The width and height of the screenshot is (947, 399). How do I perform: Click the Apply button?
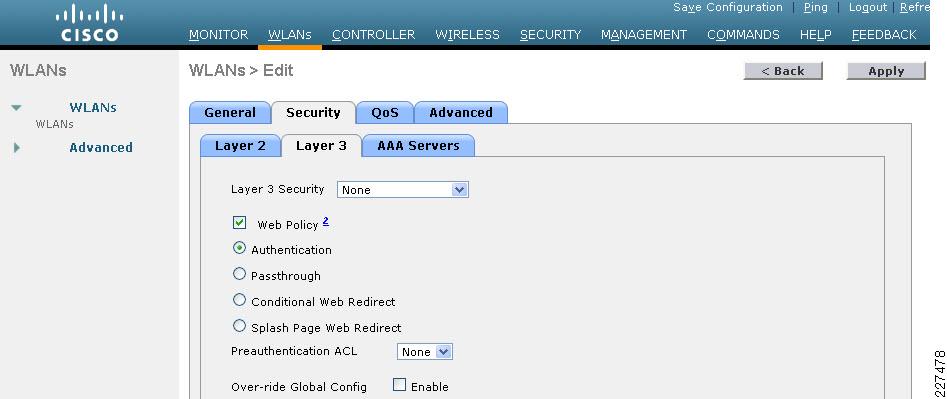coord(886,71)
